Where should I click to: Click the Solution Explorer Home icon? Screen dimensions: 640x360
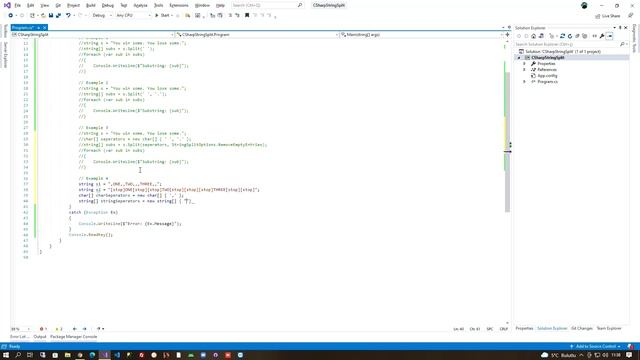533,36
